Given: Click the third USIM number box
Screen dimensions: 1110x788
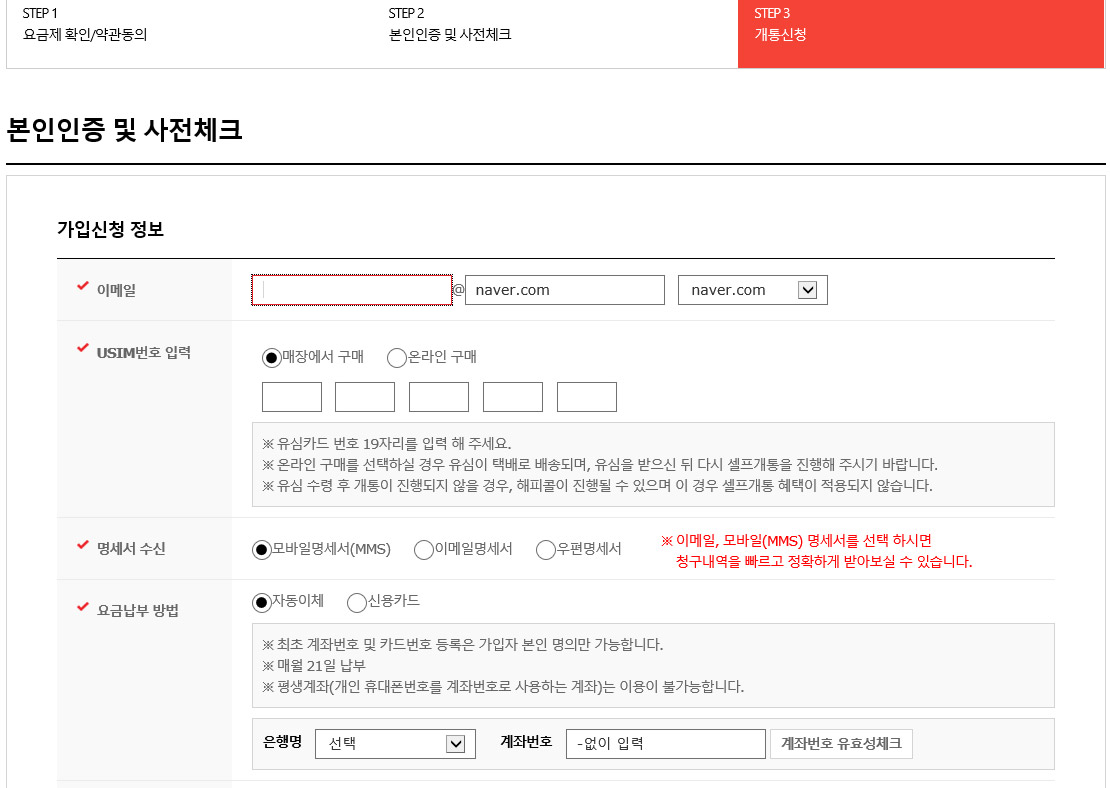Looking at the screenshot, I should coord(439,396).
